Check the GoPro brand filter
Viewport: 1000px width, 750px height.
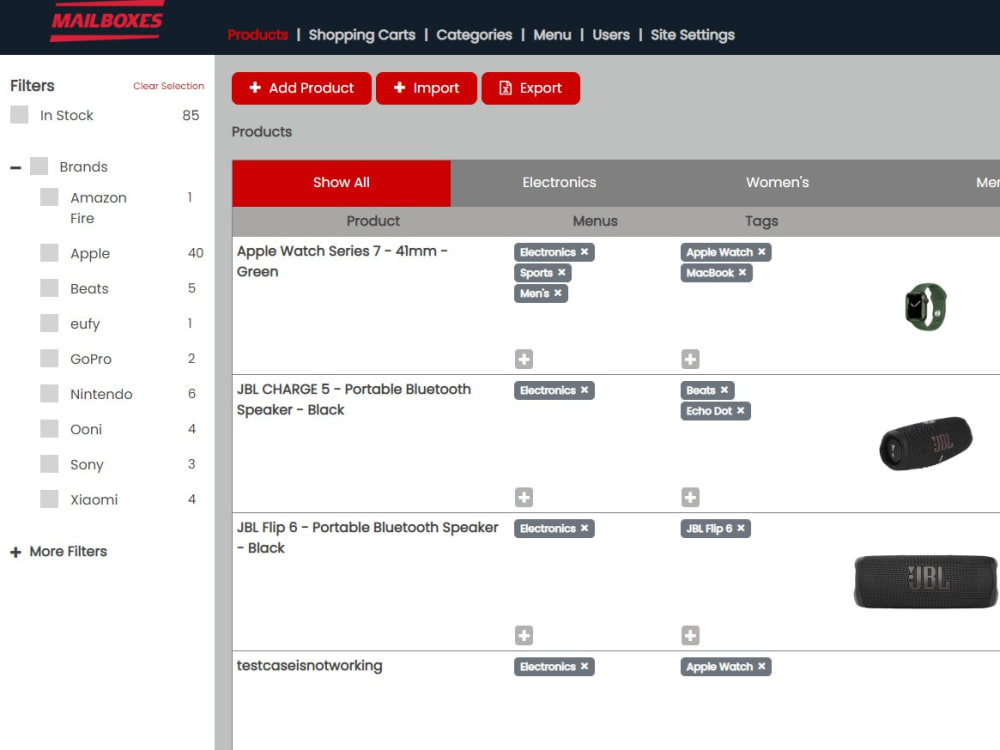[x=49, y=358]
